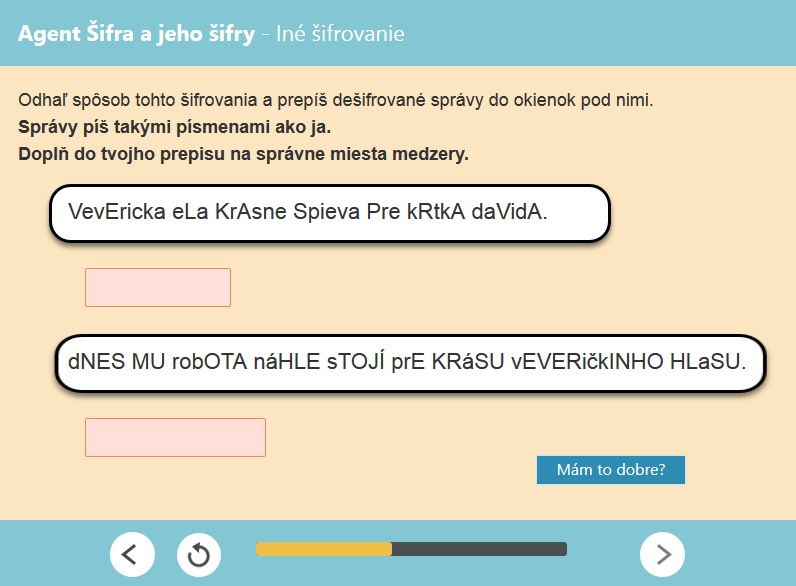Click the subtitle 'Iné šifrovanie'
Image resolution: width=796 pixels, height=586 pixels.
[340, 34]
